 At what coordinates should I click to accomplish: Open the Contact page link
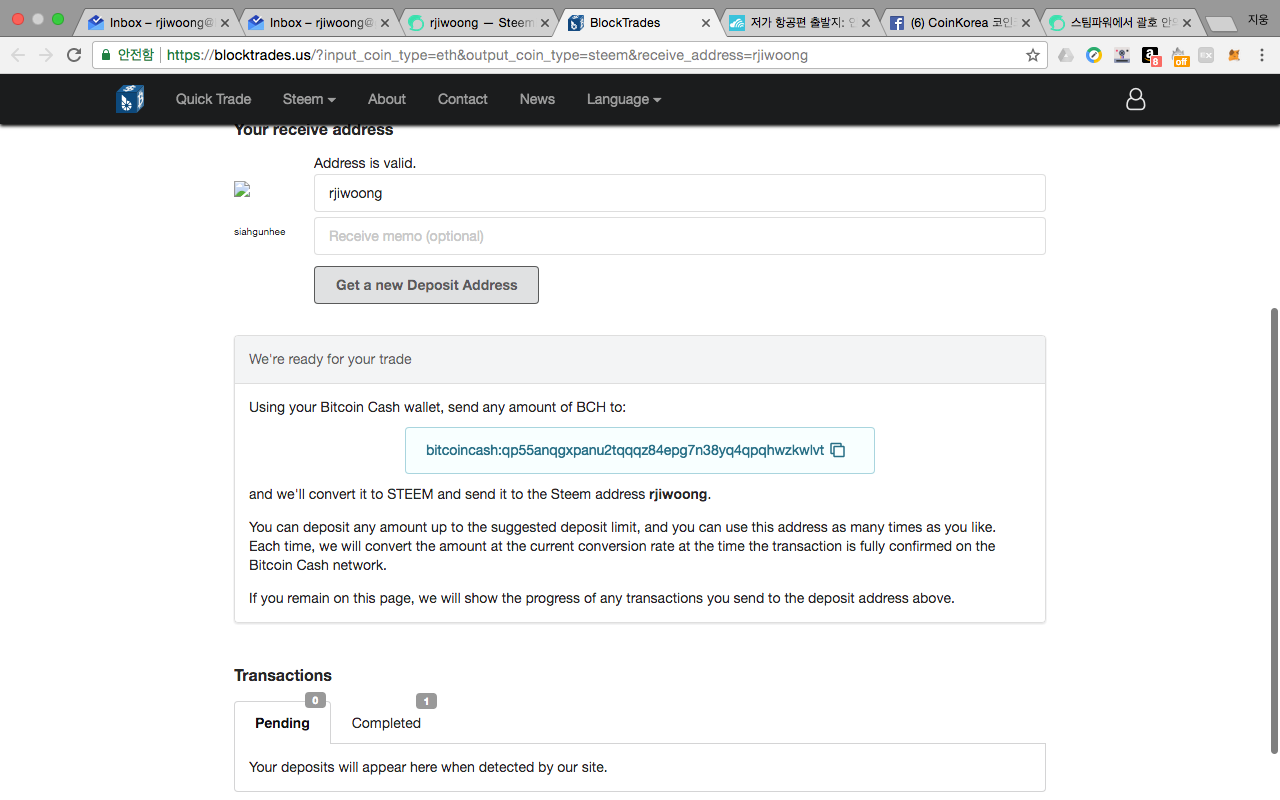pos(462,99)
